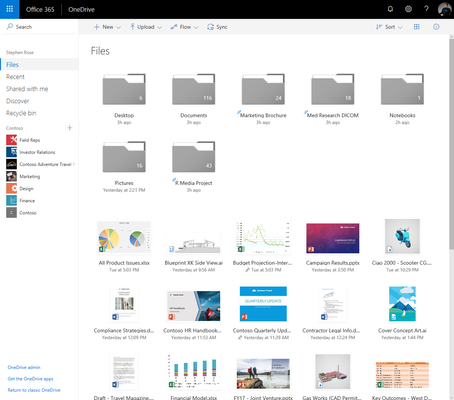Add a new Contoso site with the plus icon
Screen dimensions: 454x400
coord(70,128)
